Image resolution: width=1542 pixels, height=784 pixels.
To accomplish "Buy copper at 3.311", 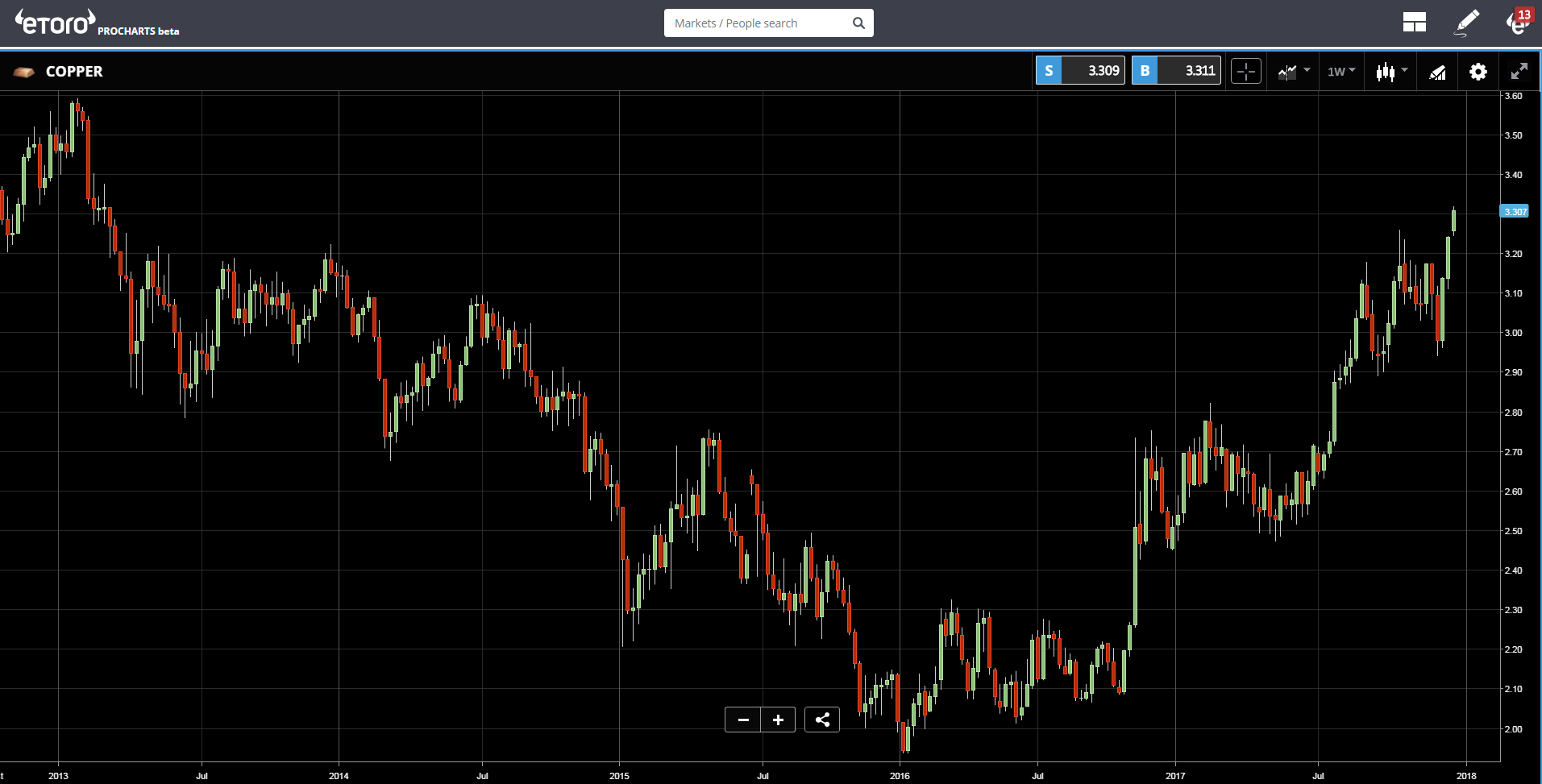I will [1177, 71].
